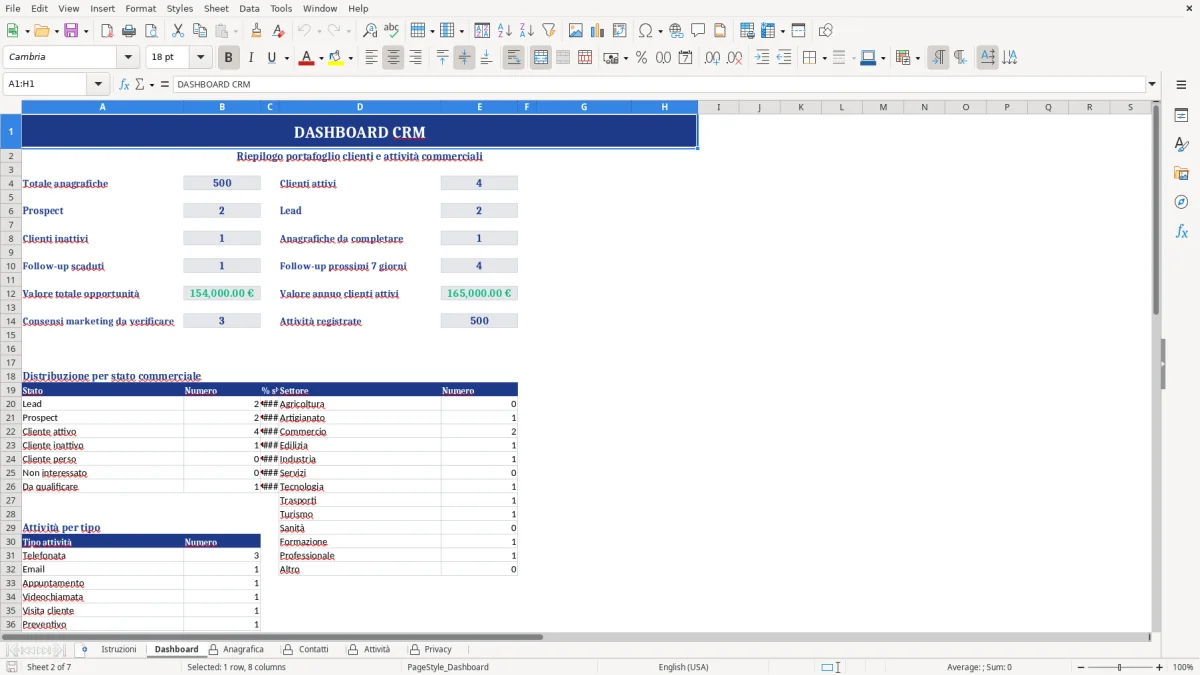Toggle Center Vertically alignment
1200x675 pixels.
tap(464, 58)
